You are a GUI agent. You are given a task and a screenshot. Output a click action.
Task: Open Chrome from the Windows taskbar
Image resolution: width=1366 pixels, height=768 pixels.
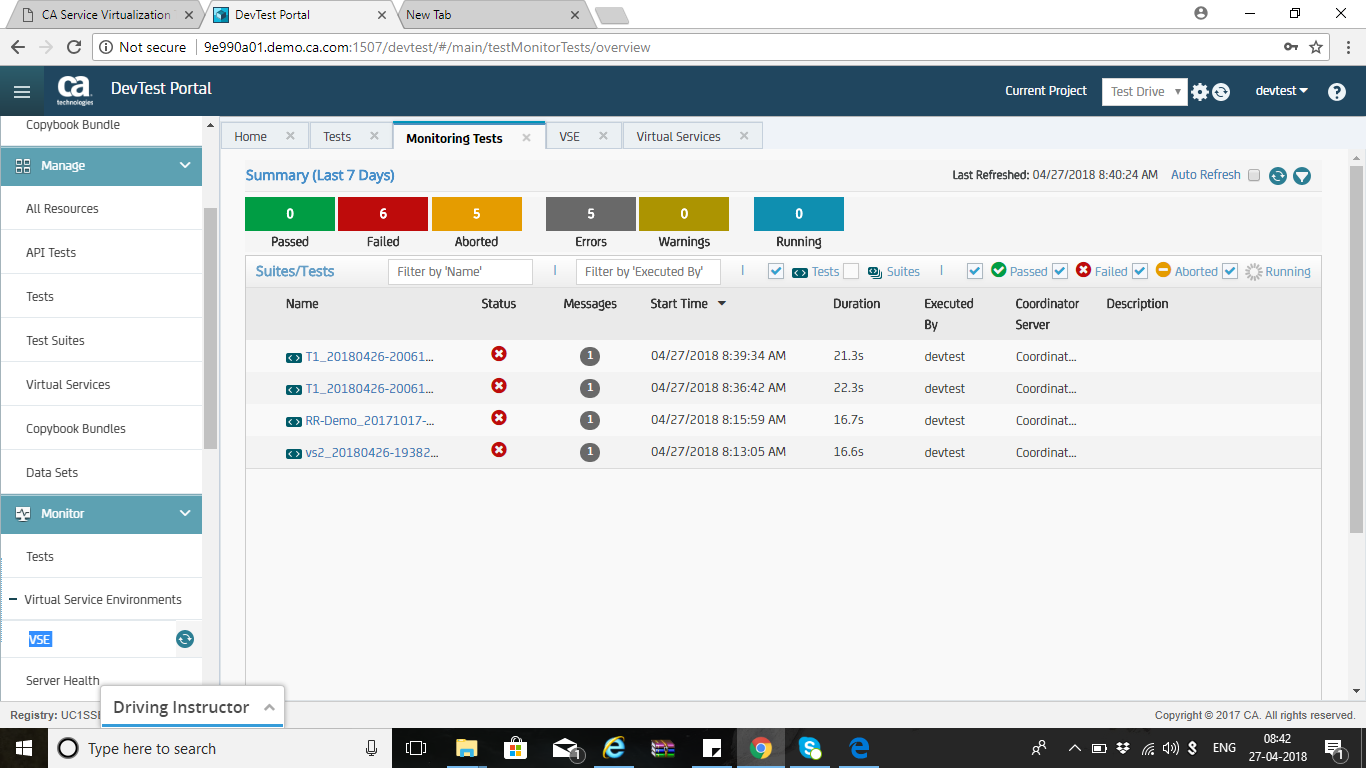pos(761,748)
